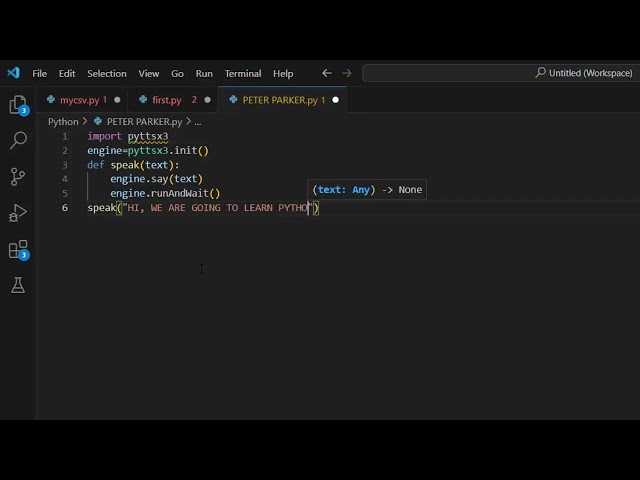Click the 'speak' call on line 6

102,208
